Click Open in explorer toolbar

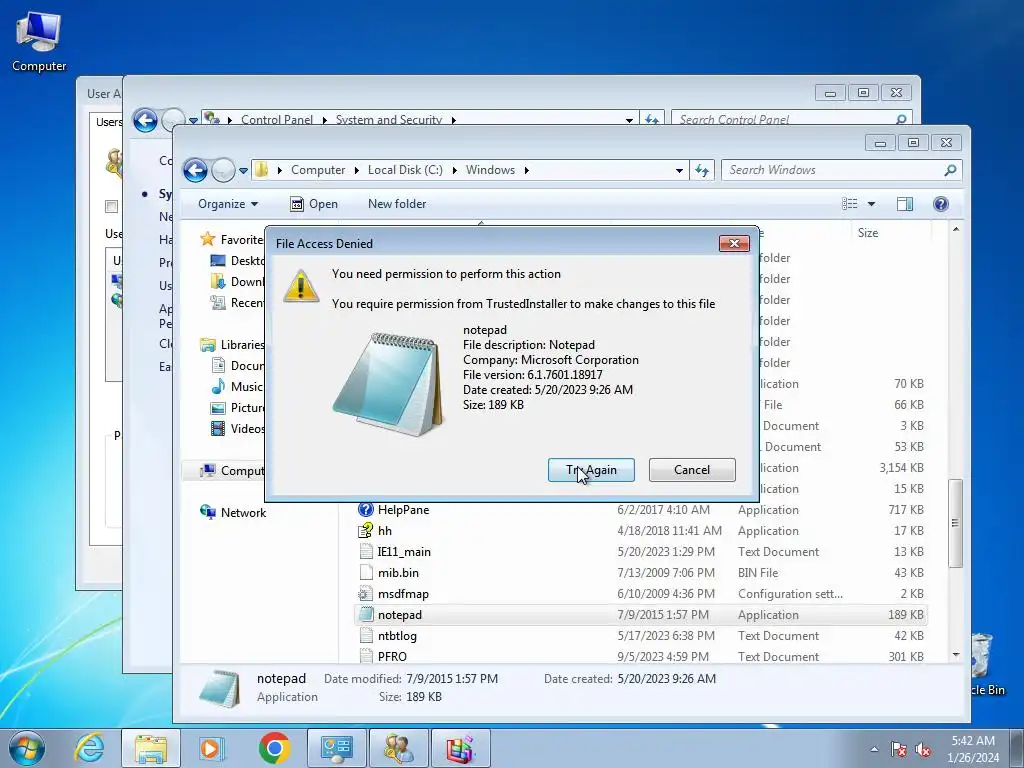314,204
